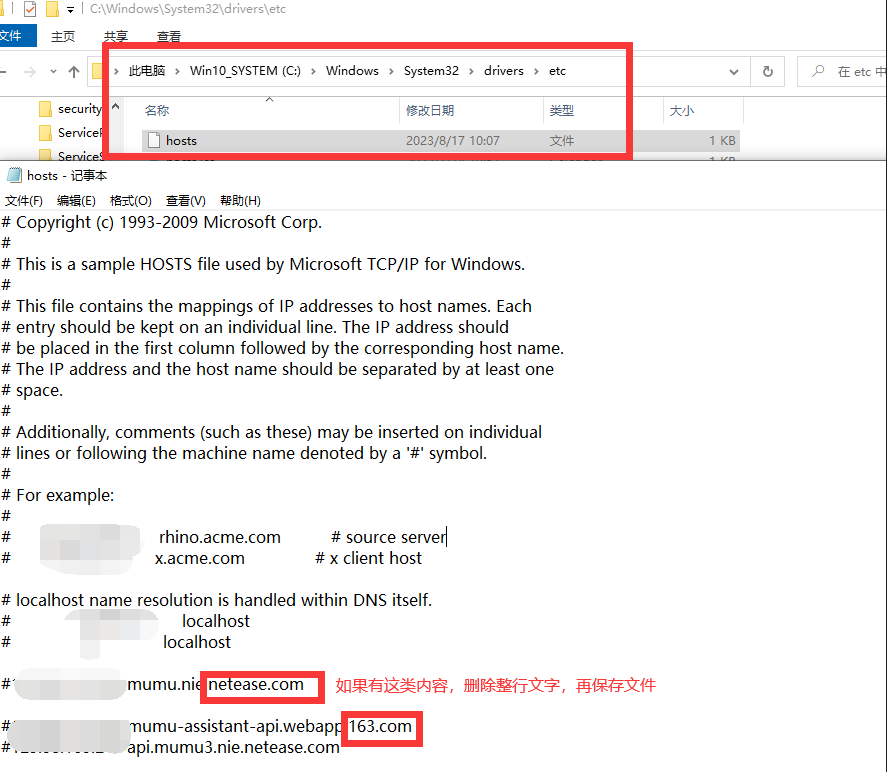Click 'mumu-assistant-api.webapp' hosts entry
887x772 pixels.
tap(236, 726)
